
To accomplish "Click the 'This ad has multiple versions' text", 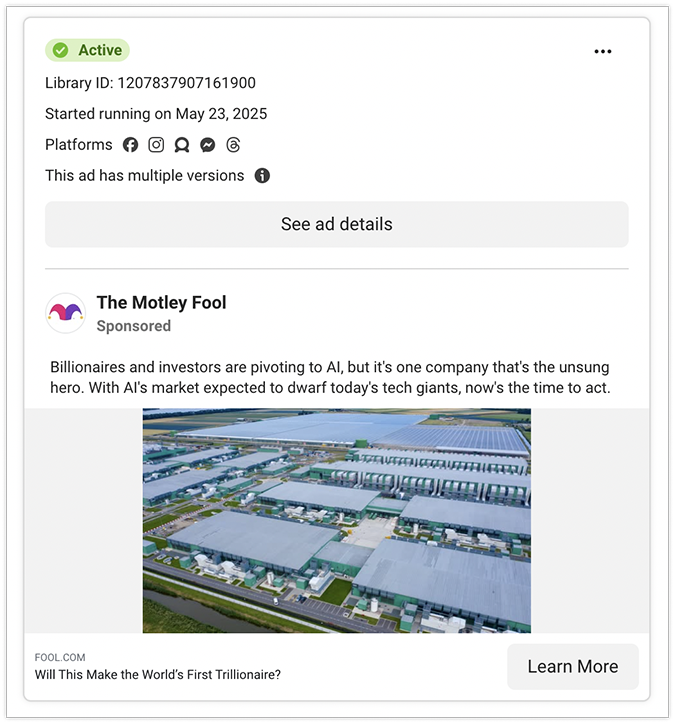I will tap(144, 176).
